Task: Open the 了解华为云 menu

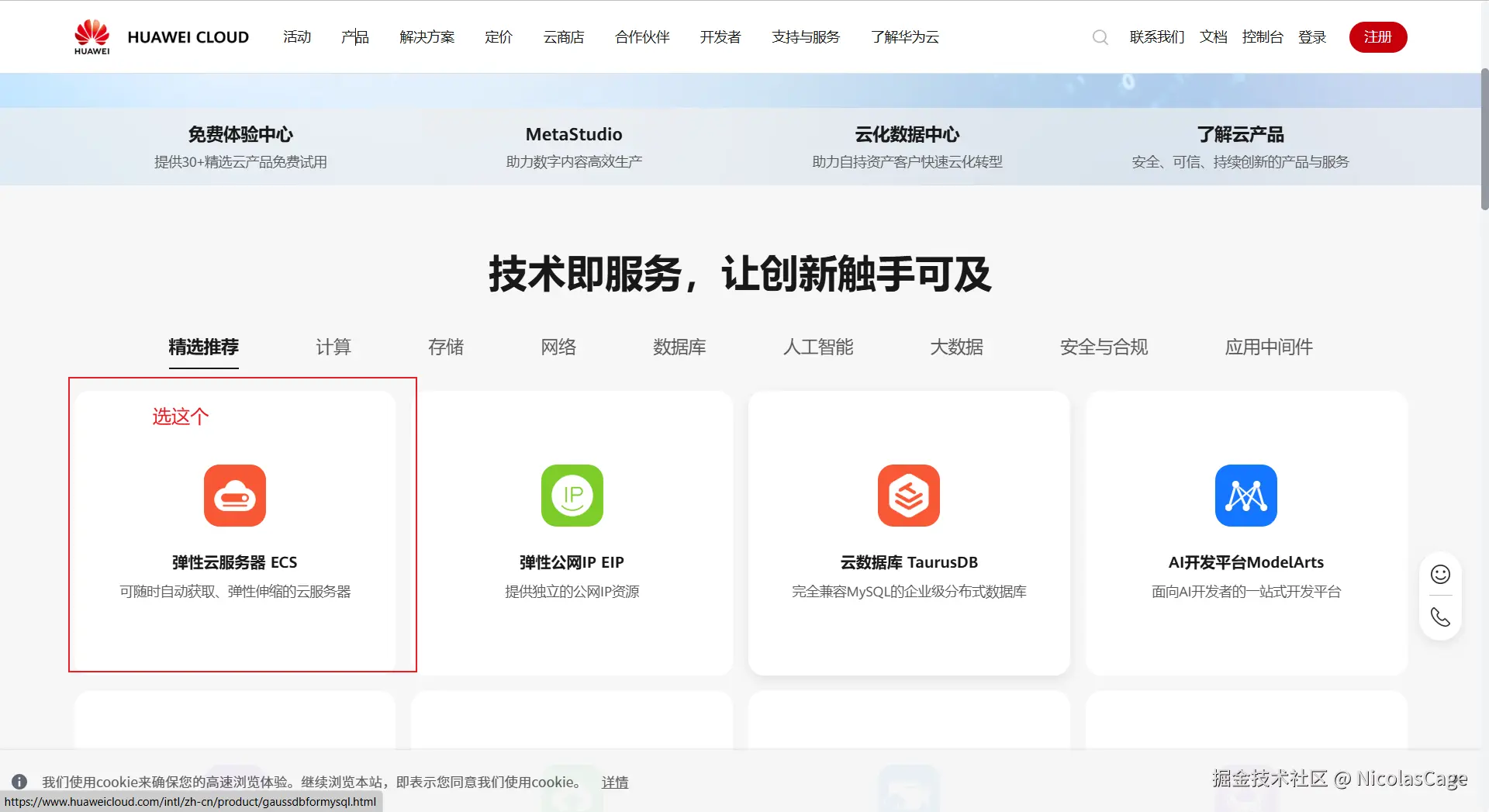Action: click(x=905, y=37)
